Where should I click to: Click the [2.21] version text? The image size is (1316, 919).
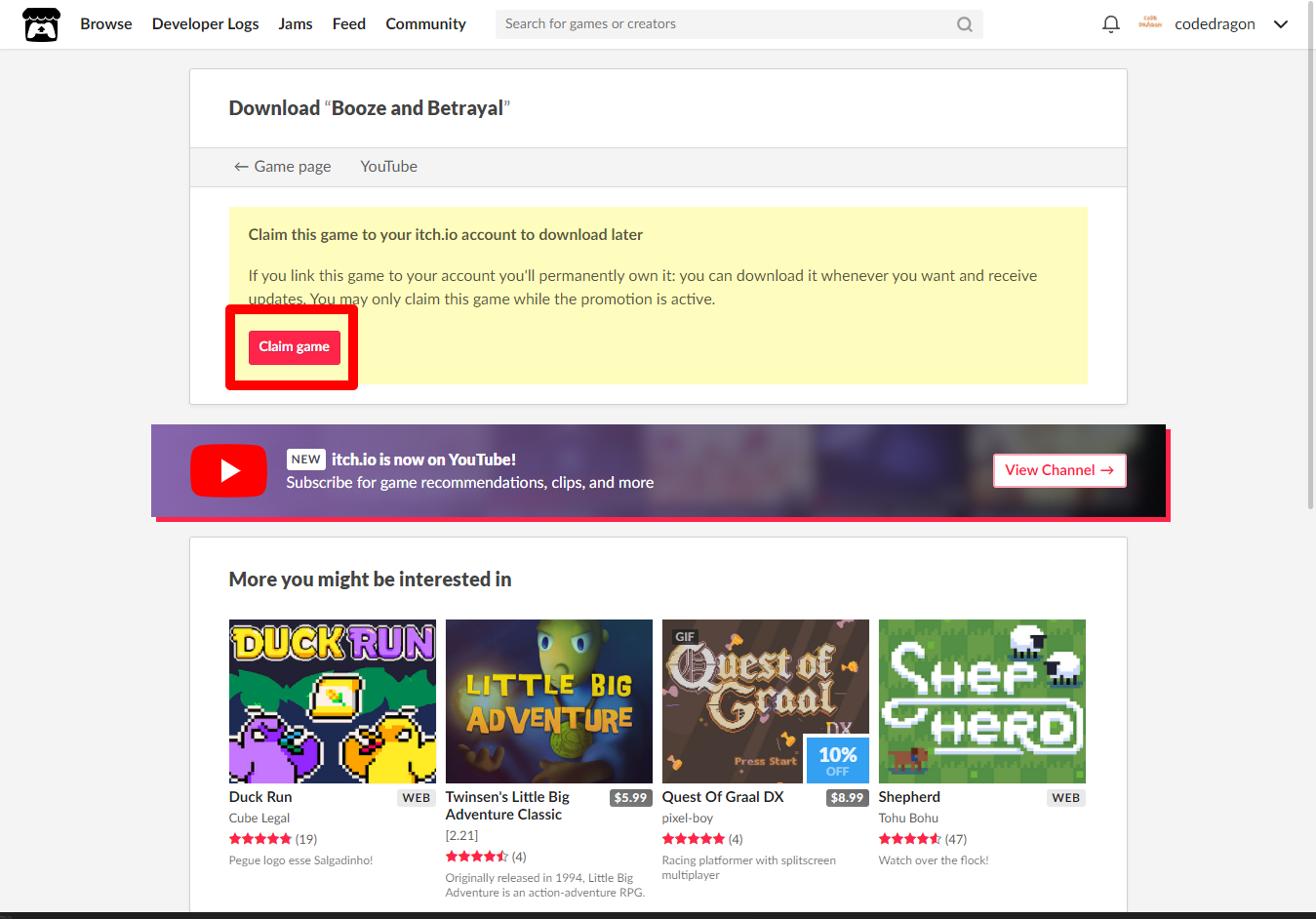pyautogui.click(x=462, y=836)
